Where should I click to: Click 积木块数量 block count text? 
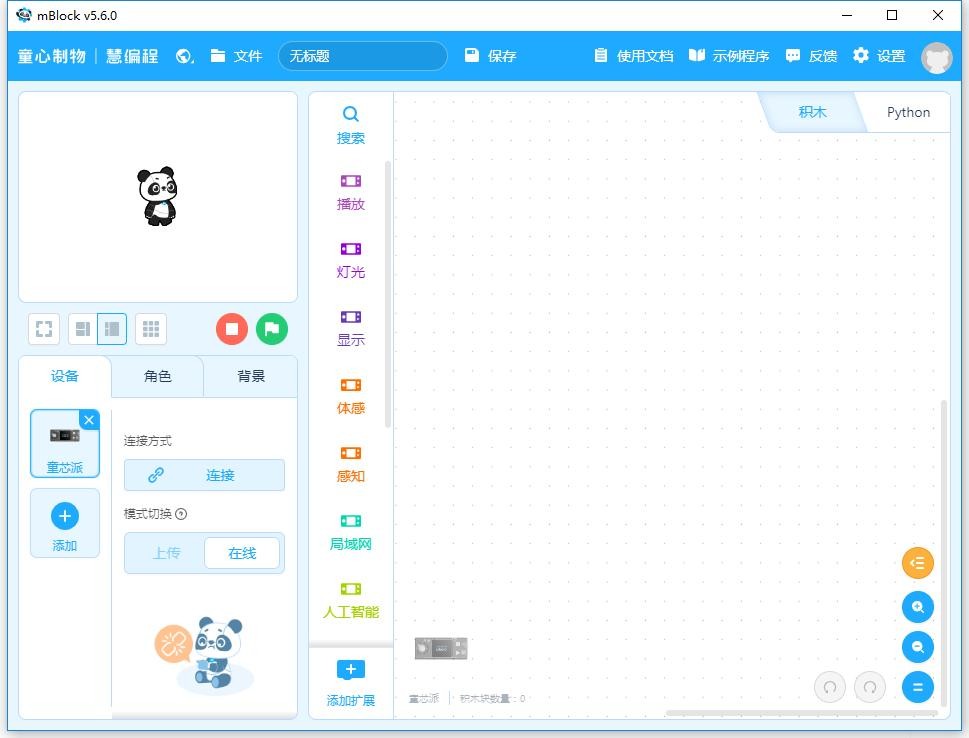pos(493,698)
